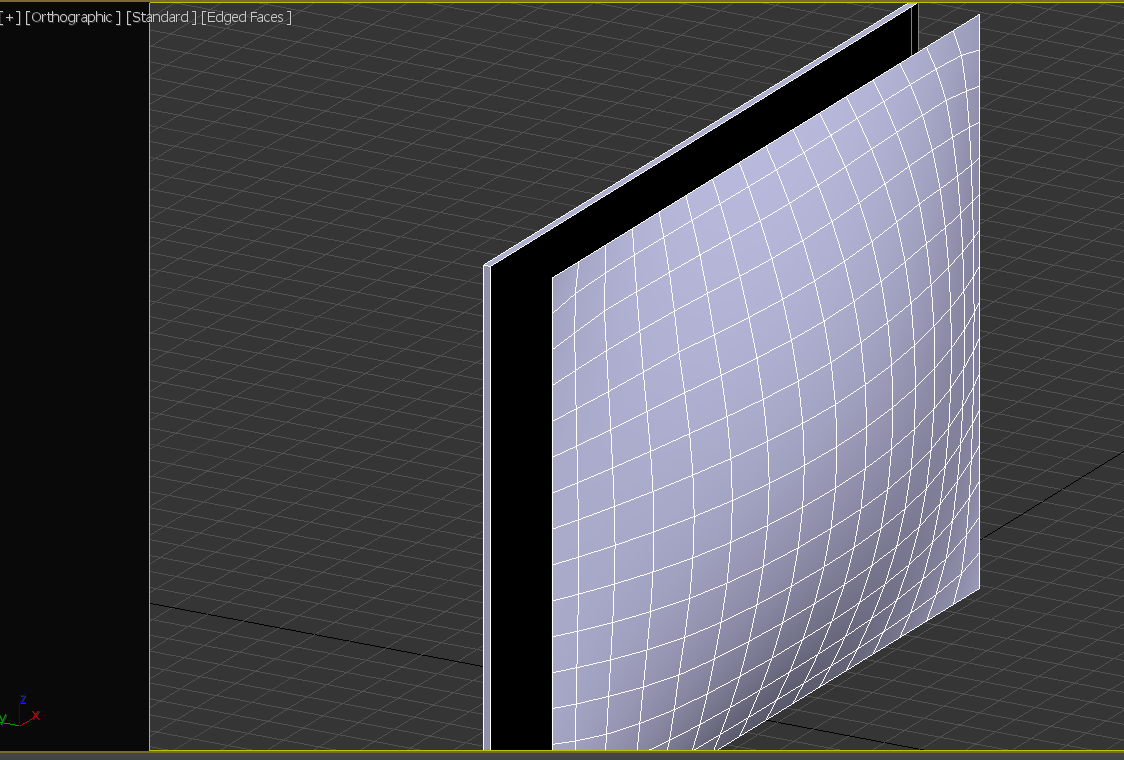Click the XYZ axis tripod icon
1124x760 pixels.
click(20, 712)
